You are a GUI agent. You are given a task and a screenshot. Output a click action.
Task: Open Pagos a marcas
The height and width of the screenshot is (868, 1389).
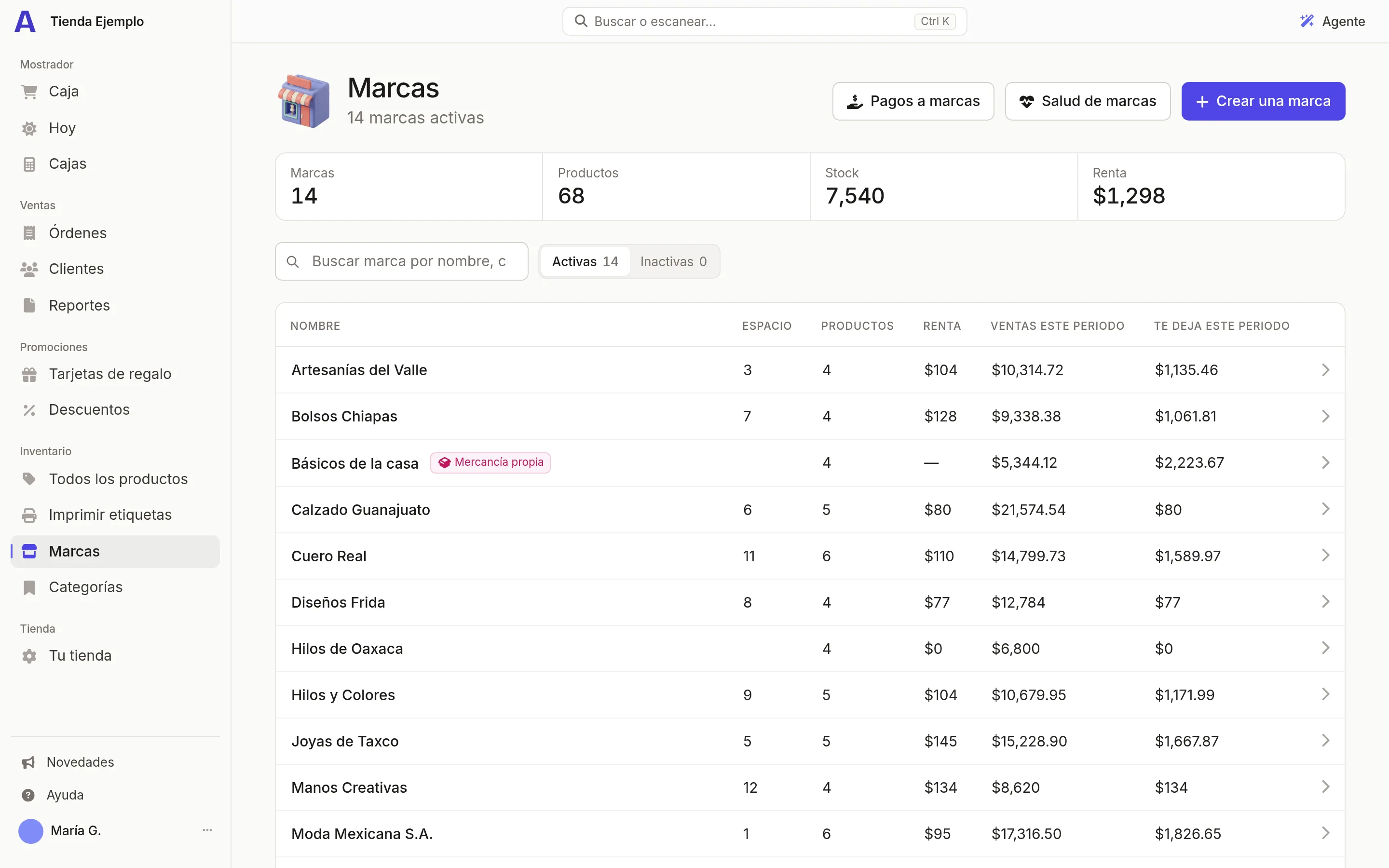point(913,101)
